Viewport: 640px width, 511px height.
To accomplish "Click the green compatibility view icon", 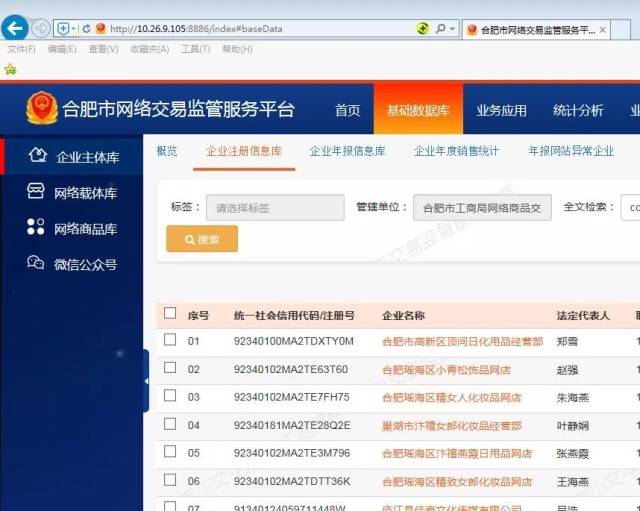I will 423,29.
